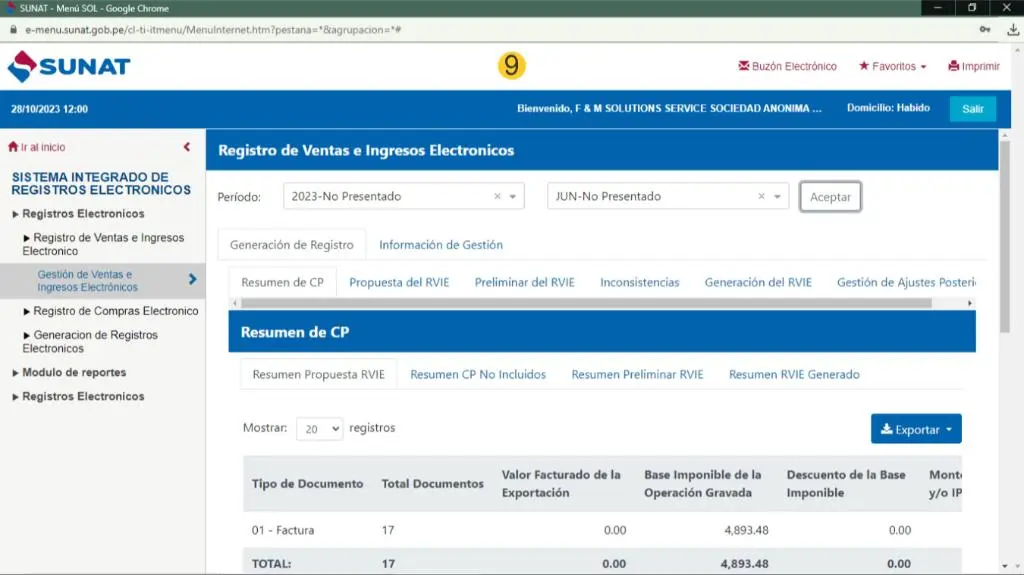The width and height of the screenshot is (1024, 575).
Task: Open Buzón Electrónico mailbox
Action: (x=787, y=67)
